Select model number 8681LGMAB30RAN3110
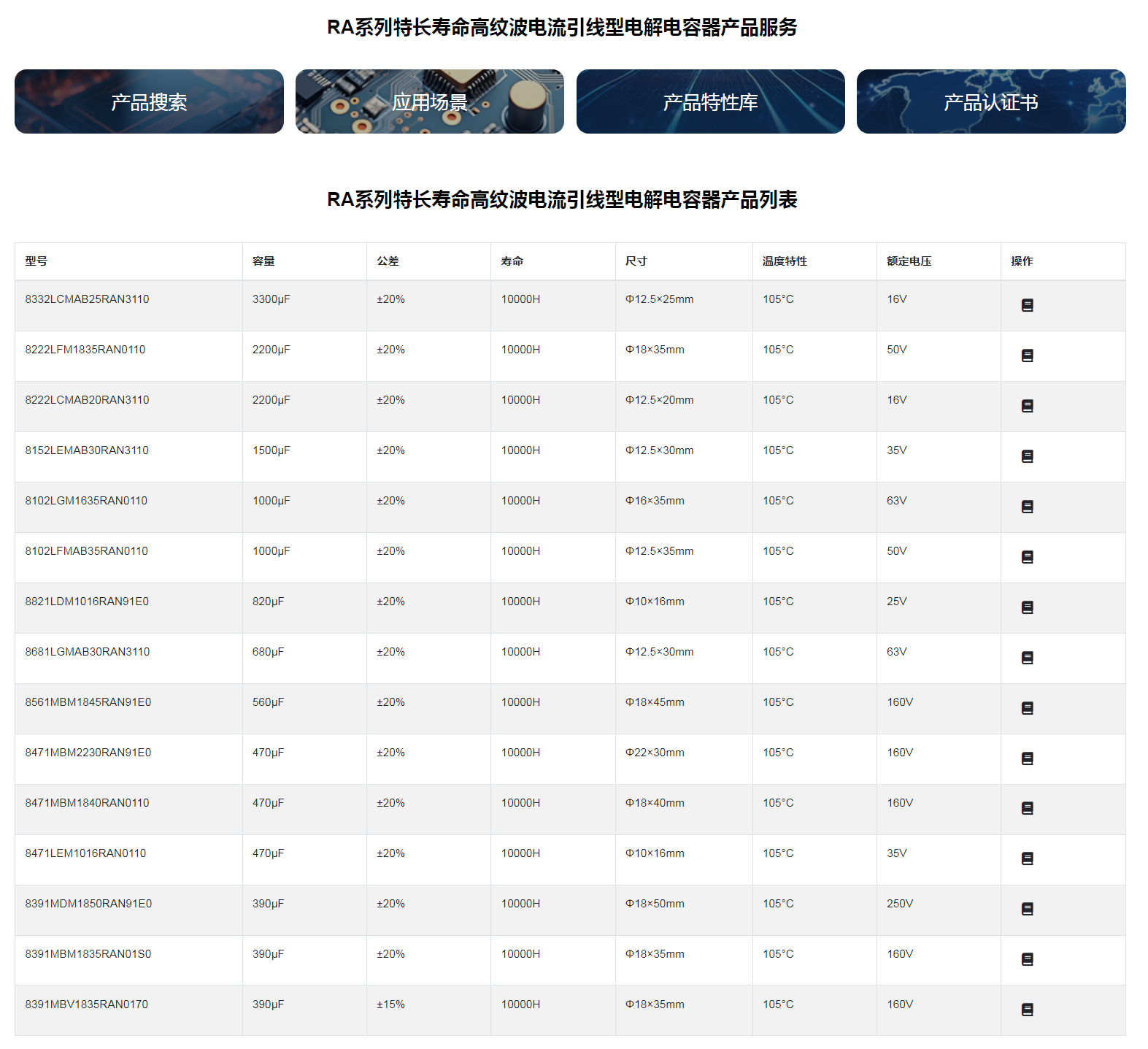 tap(87, 652)
